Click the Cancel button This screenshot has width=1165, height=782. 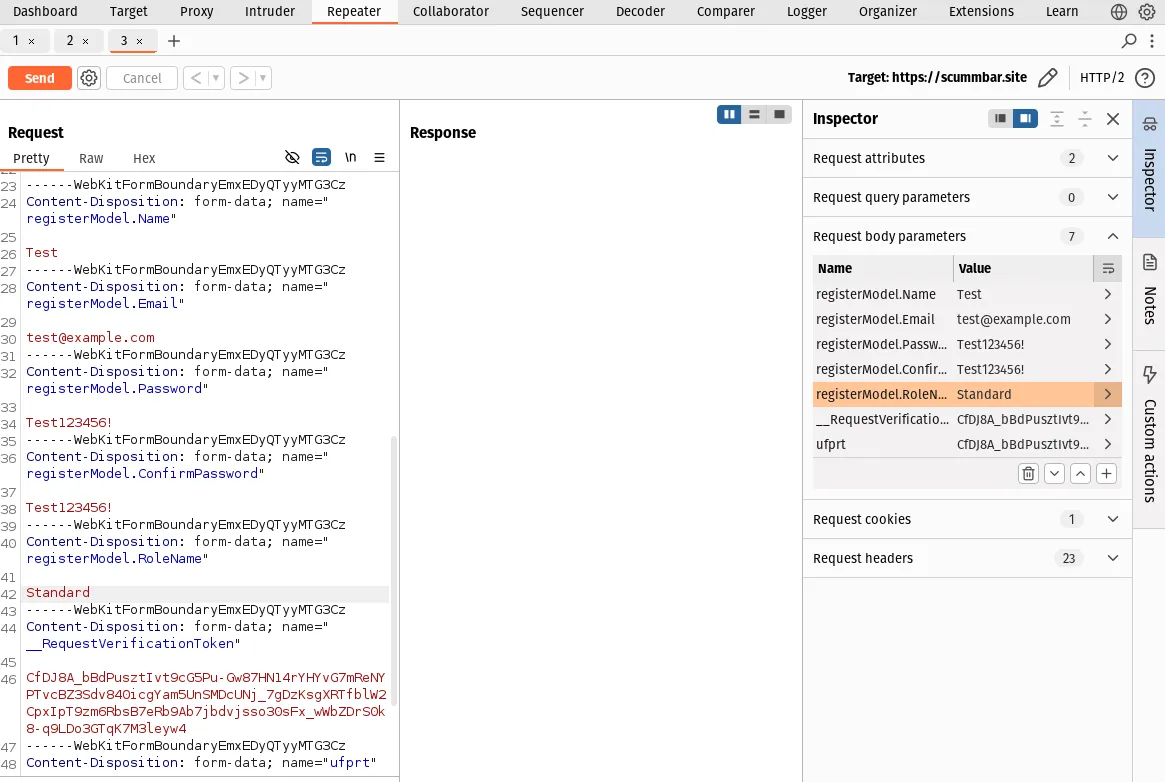[142, 78]
